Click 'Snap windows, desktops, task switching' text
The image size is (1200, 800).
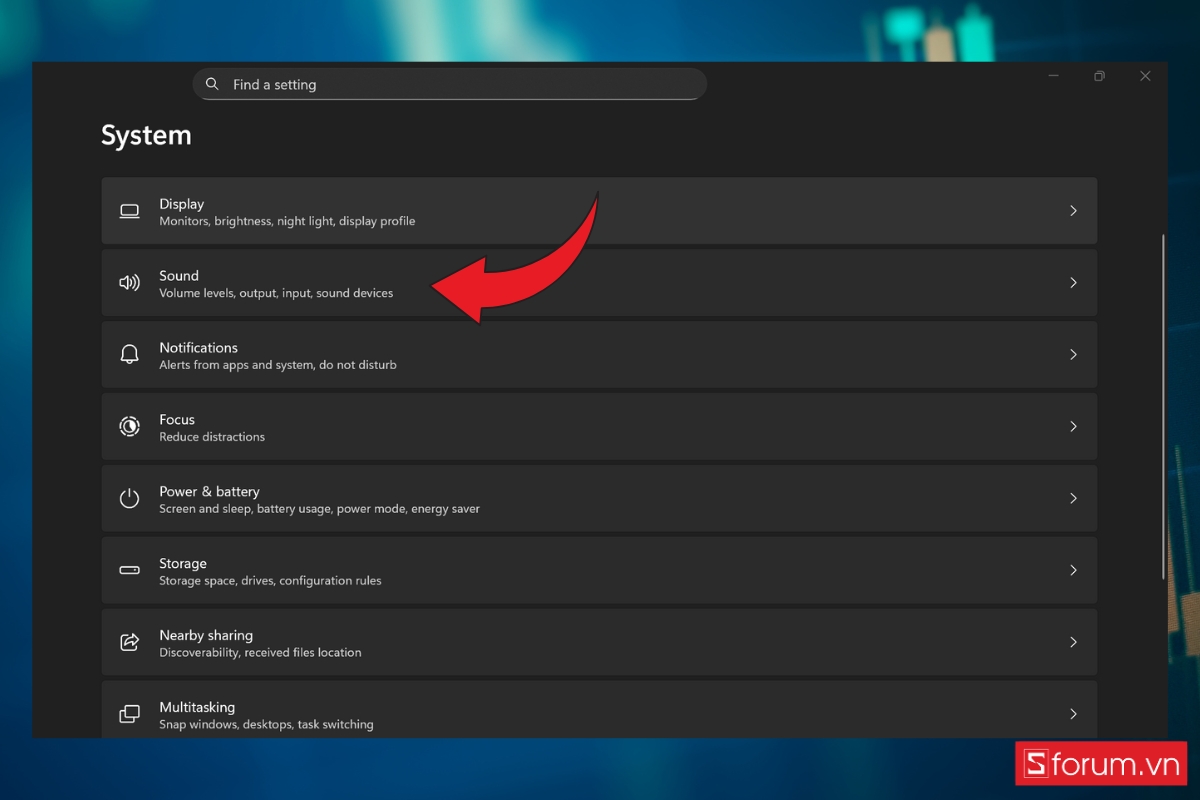pyautogui.click(x=266, y=725)
